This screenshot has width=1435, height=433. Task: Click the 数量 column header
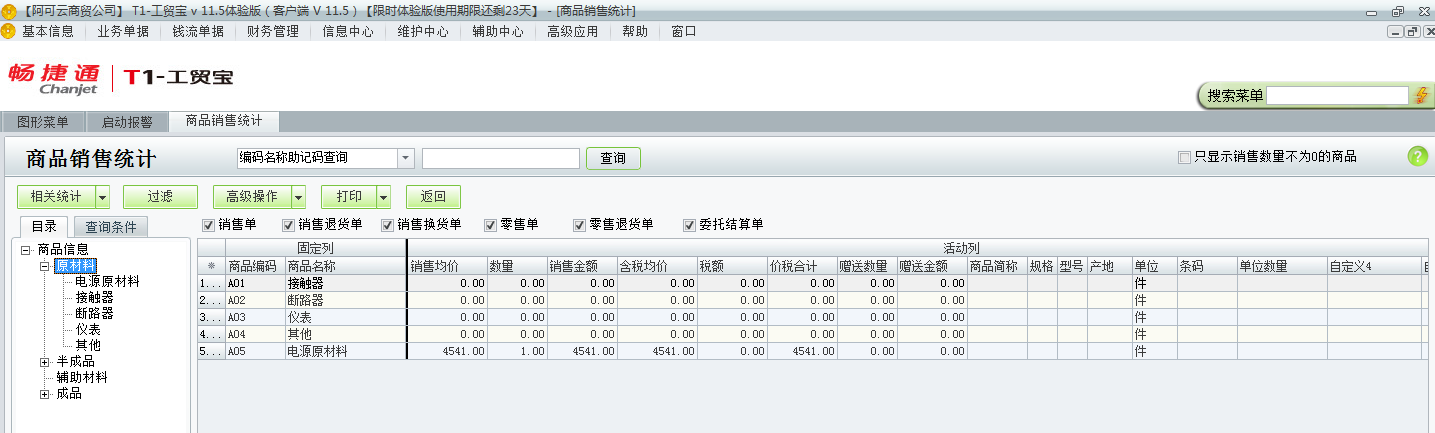[x=517, y=267]
